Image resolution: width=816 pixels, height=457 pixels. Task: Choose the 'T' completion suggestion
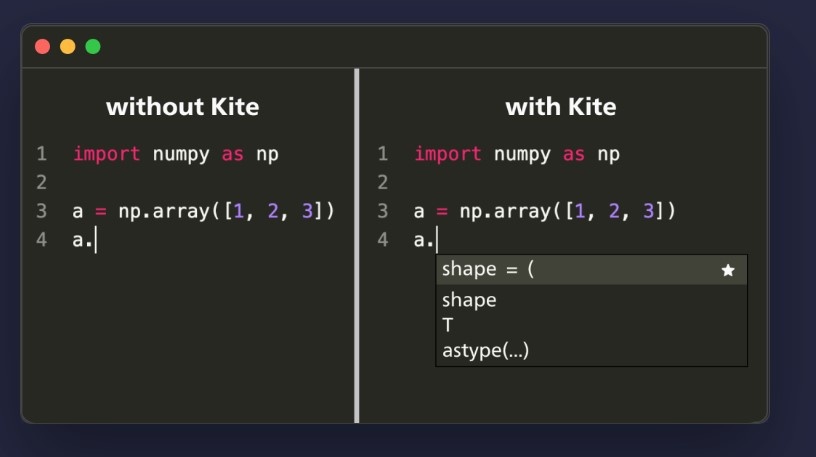pyautogui.click(x=448, y=325)
